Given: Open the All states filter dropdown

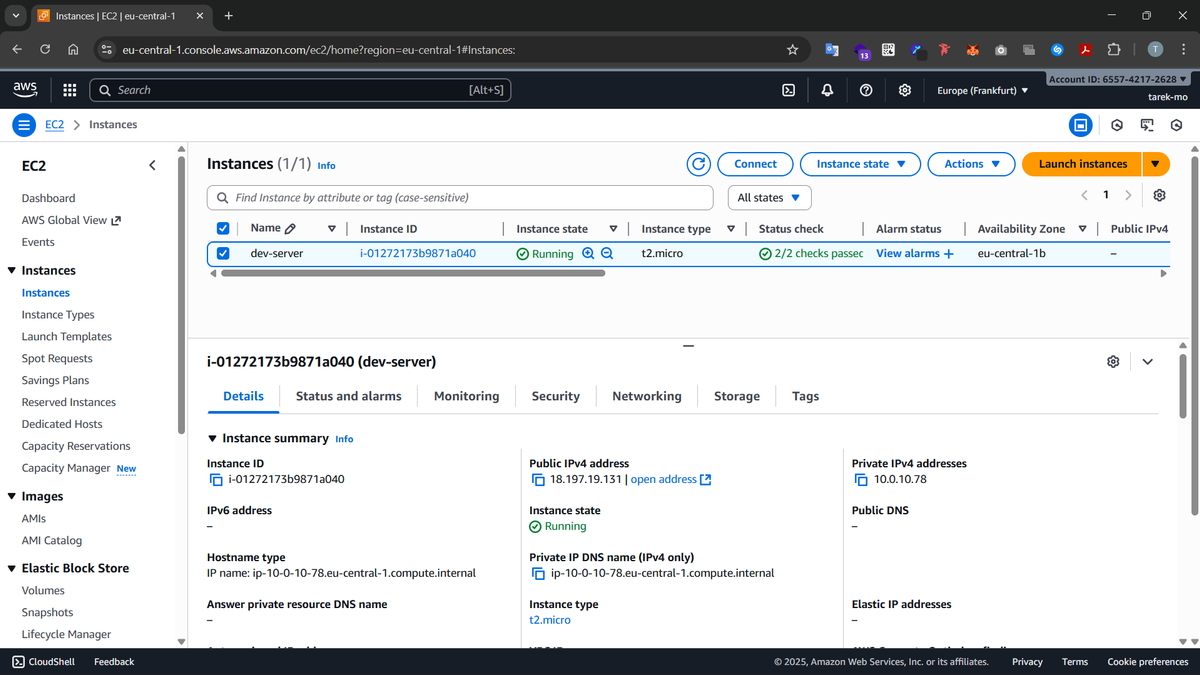Looking at the screenshot, I should [x=769, y=197].
